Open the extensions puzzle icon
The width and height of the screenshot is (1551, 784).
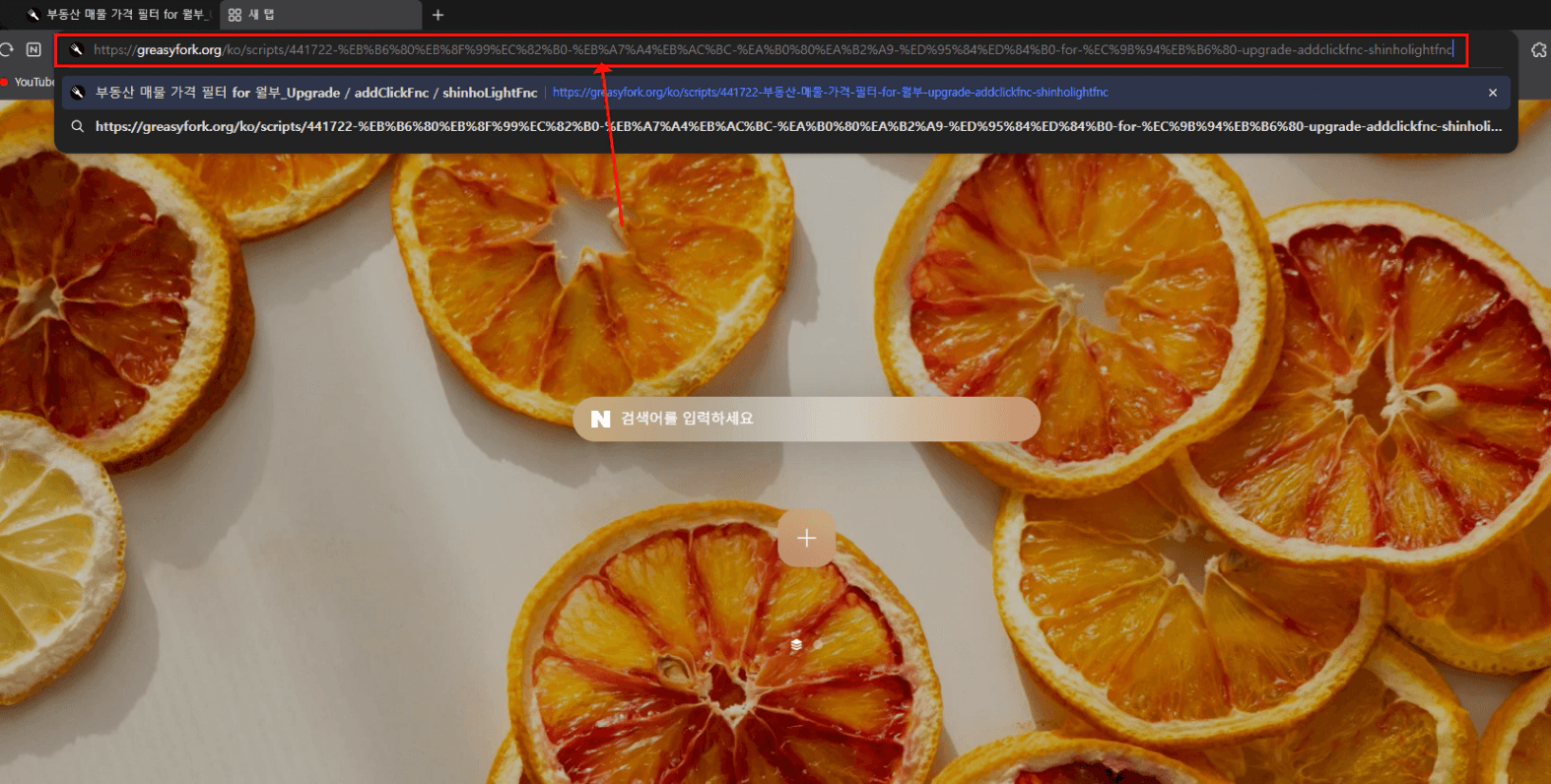tap(1538, 49)
